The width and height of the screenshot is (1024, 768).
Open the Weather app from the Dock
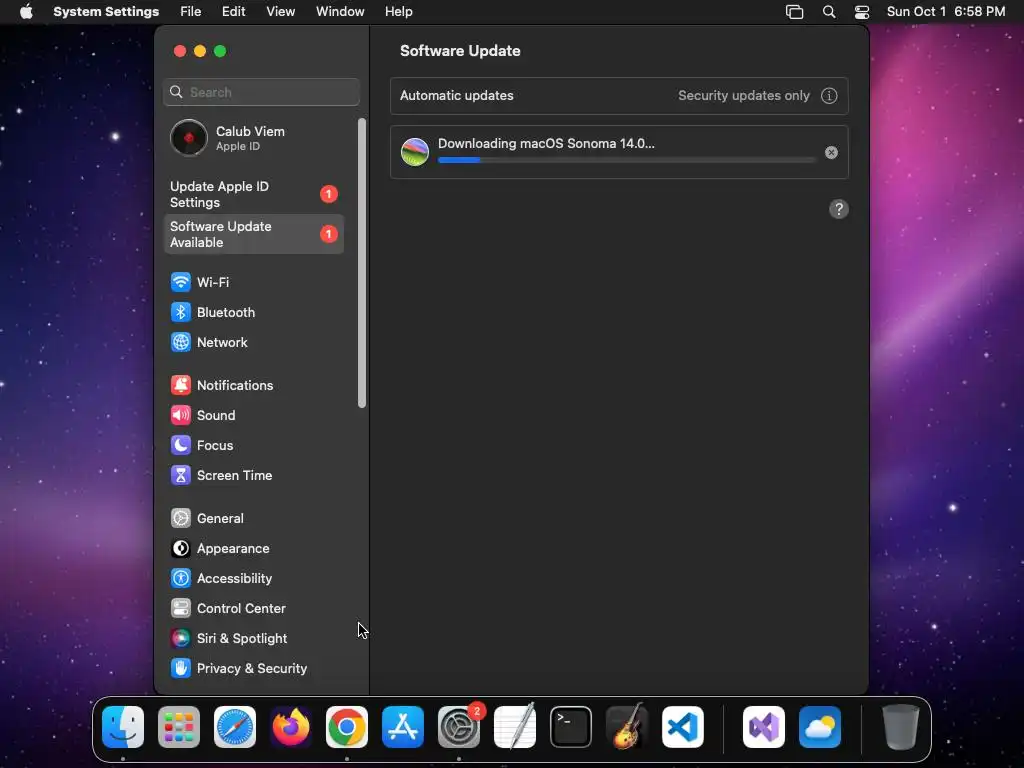coord(820,727)
